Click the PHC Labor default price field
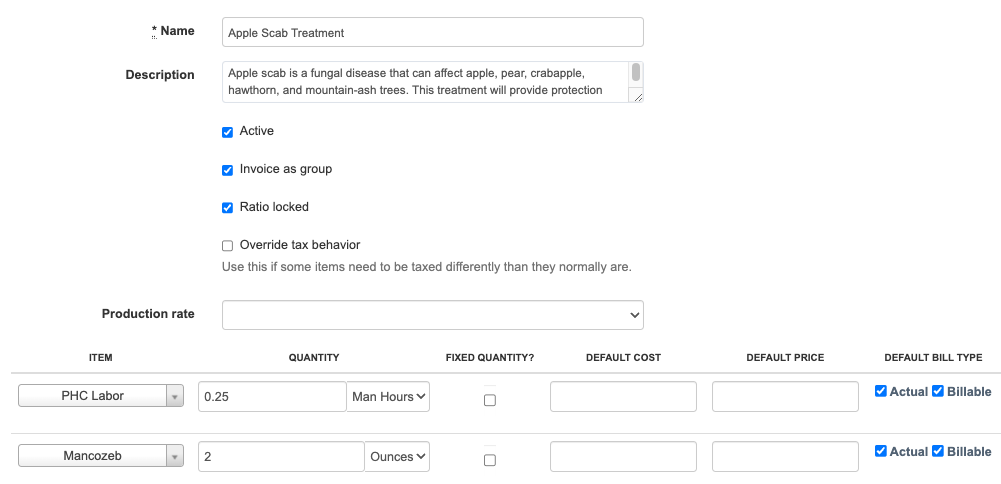 coord(785,397)
